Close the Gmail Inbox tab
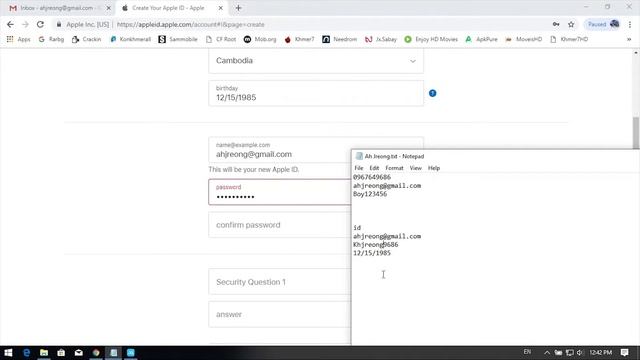Screen dimensions: 640x360 point(109,8)
